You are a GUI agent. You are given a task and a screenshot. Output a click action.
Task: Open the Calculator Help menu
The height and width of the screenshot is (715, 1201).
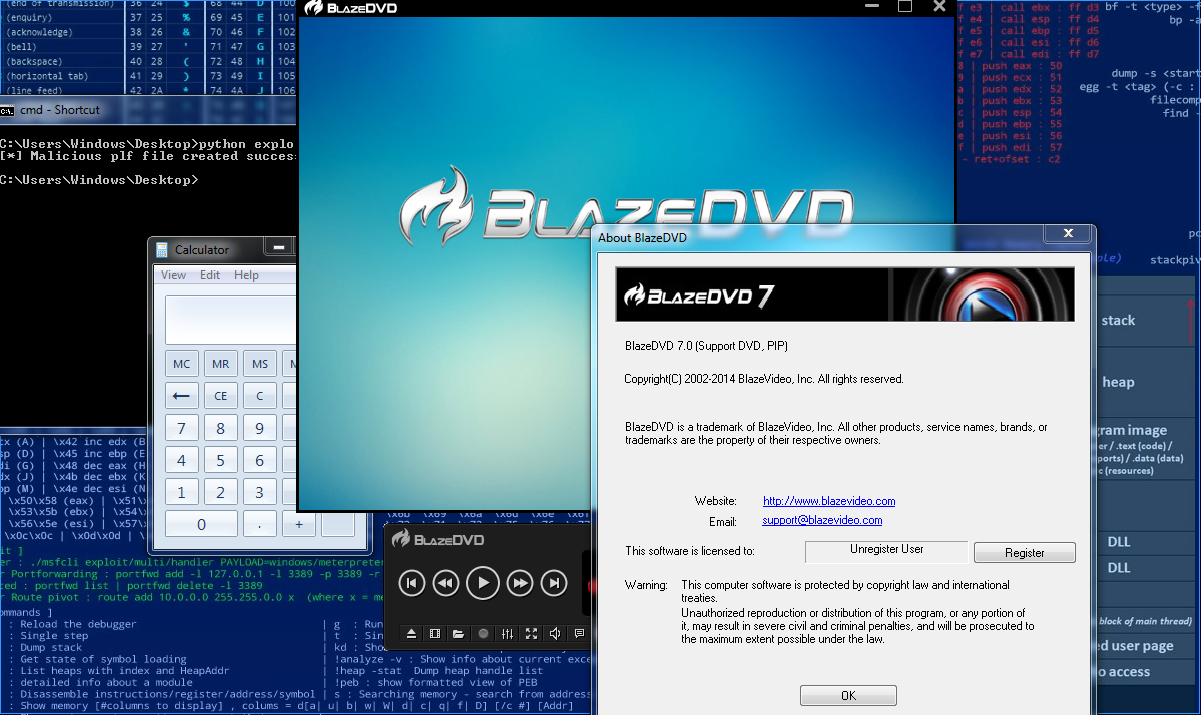(246, 275)
